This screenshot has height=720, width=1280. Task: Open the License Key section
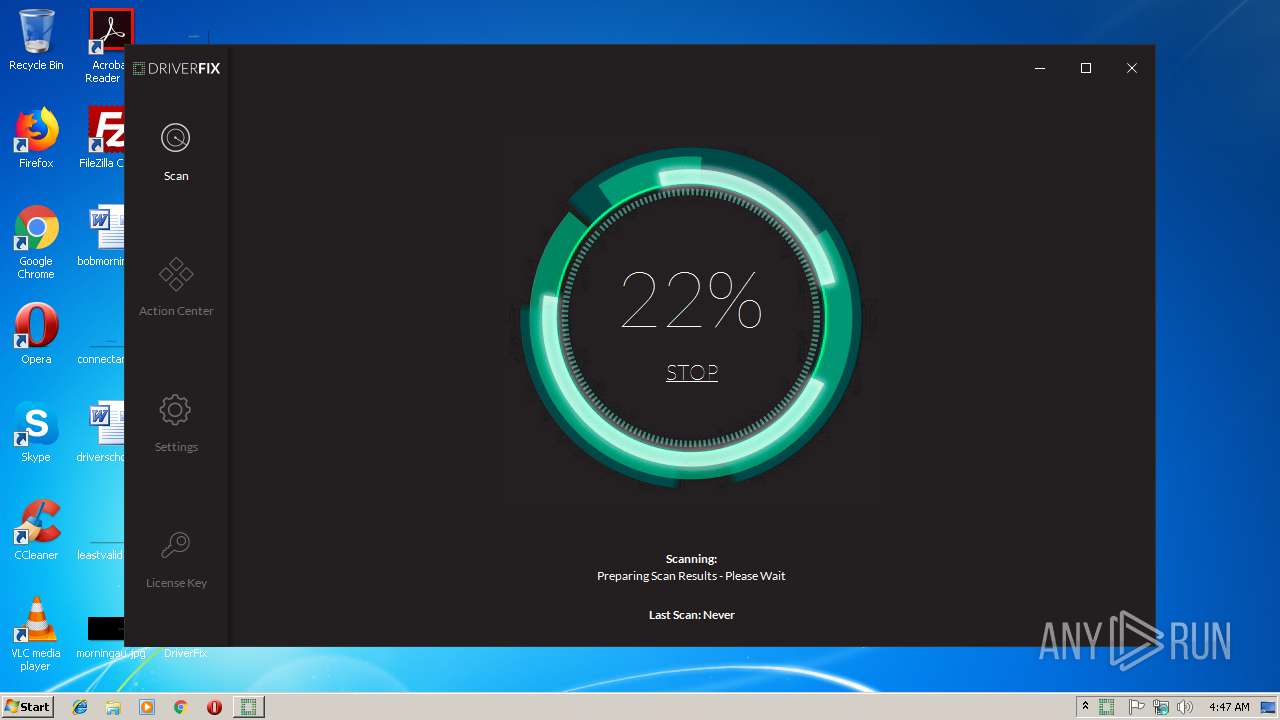coord(176,560)
